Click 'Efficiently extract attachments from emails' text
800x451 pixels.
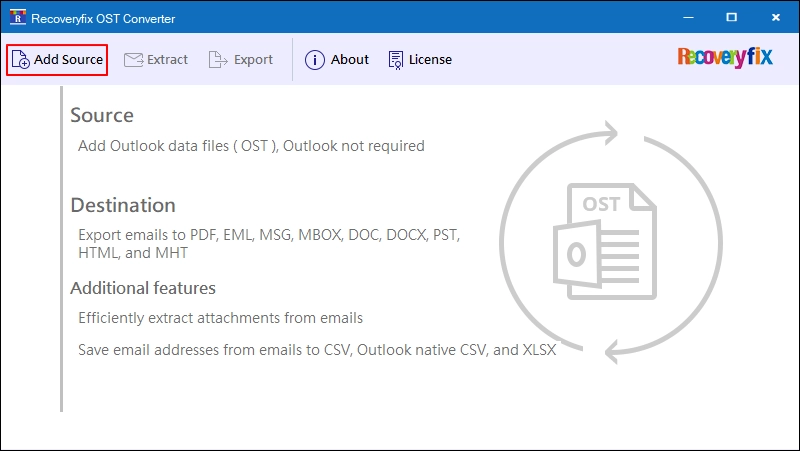(220, 318)
